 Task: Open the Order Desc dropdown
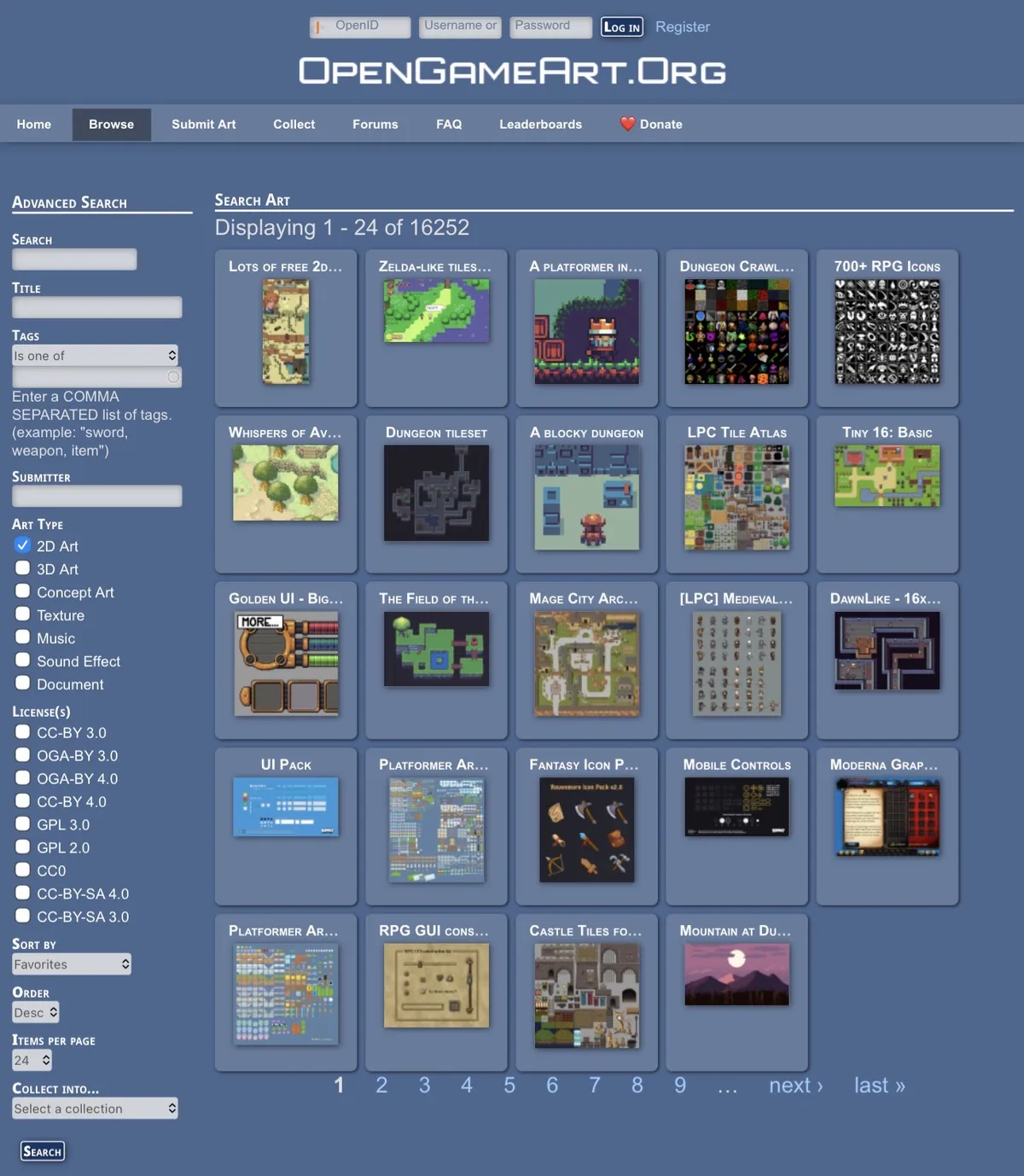(x=36, y=1012)
